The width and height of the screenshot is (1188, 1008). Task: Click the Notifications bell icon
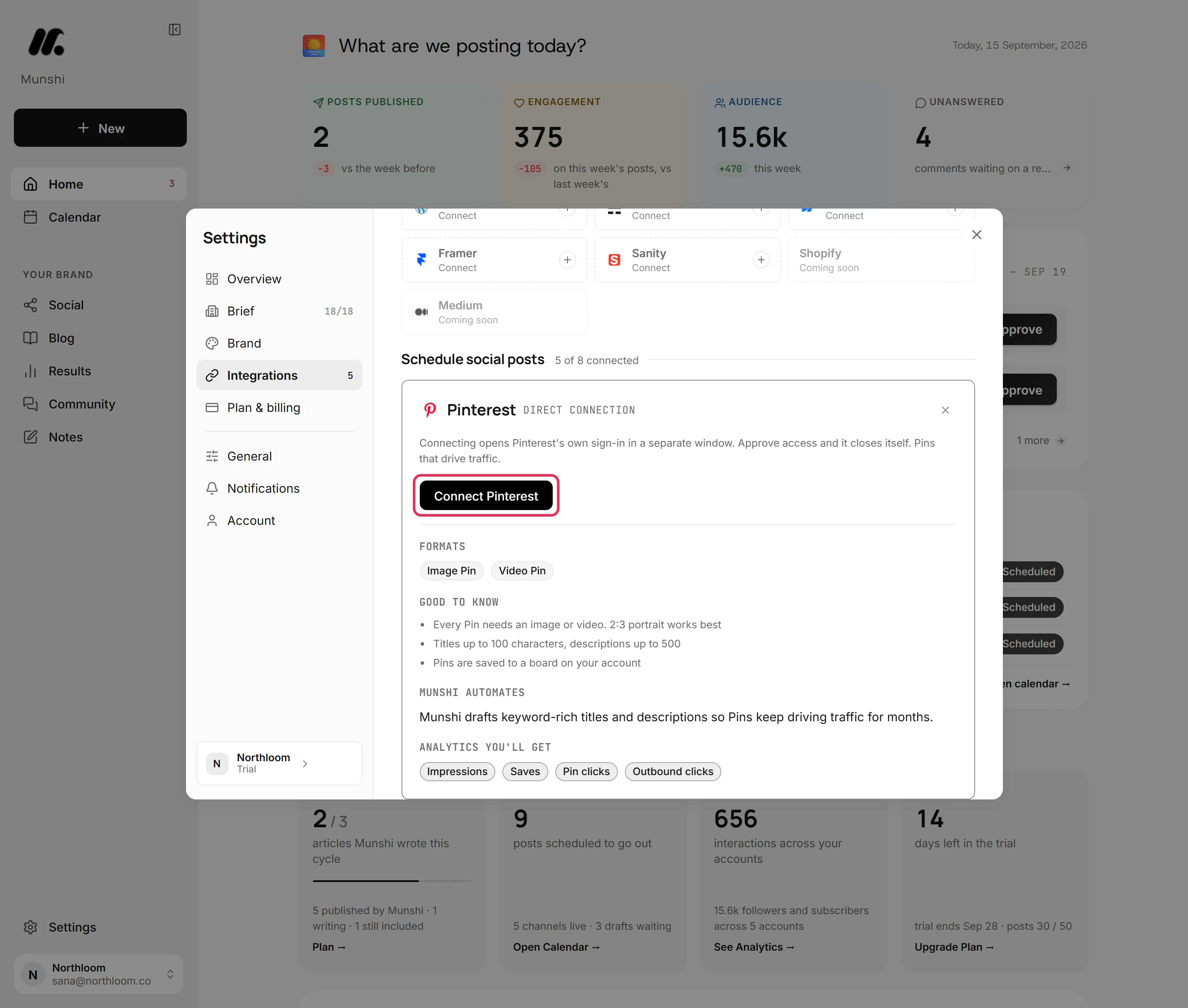pyautogui.click(x=212, y=488)
